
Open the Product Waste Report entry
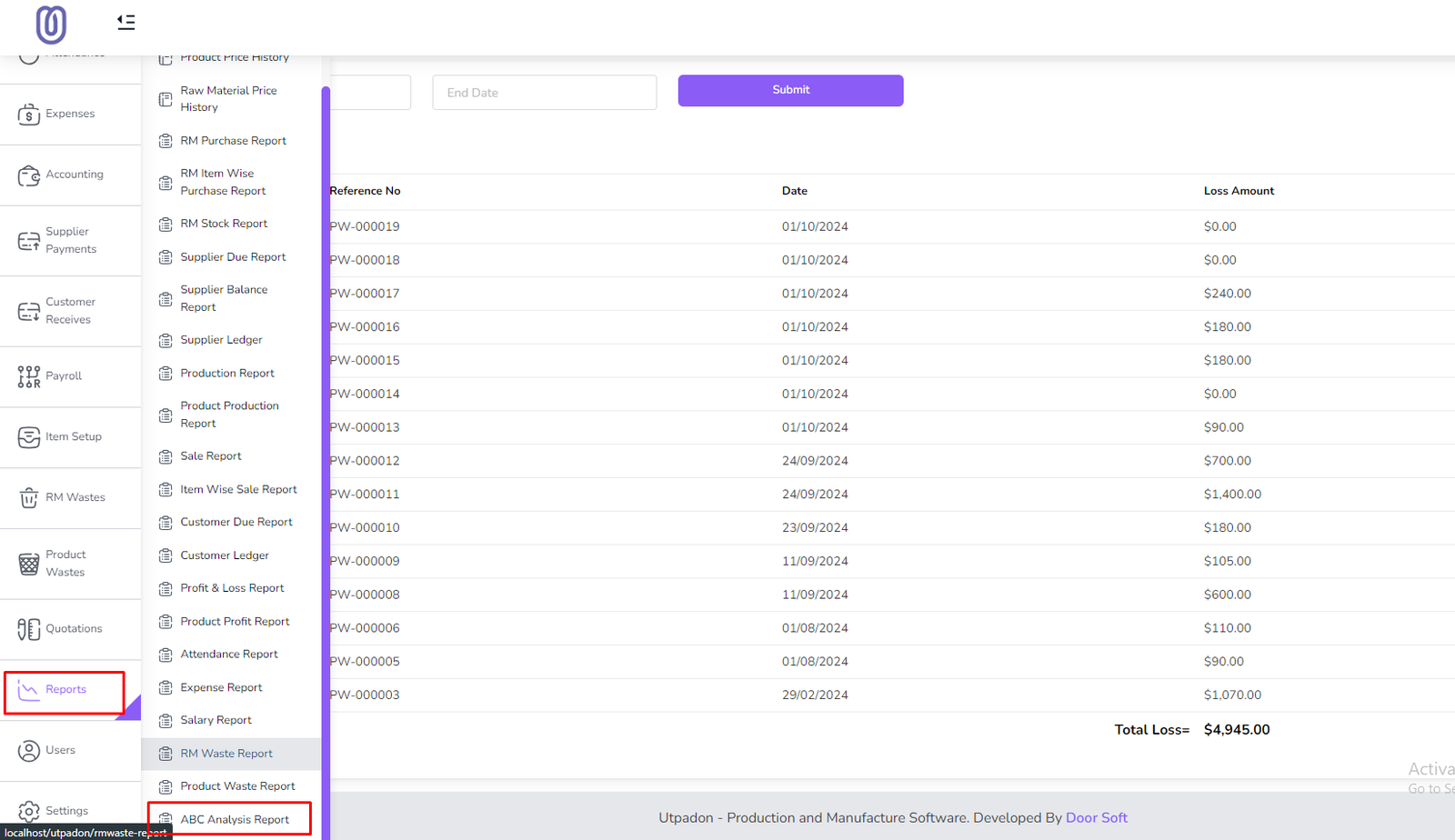(237, 786)
